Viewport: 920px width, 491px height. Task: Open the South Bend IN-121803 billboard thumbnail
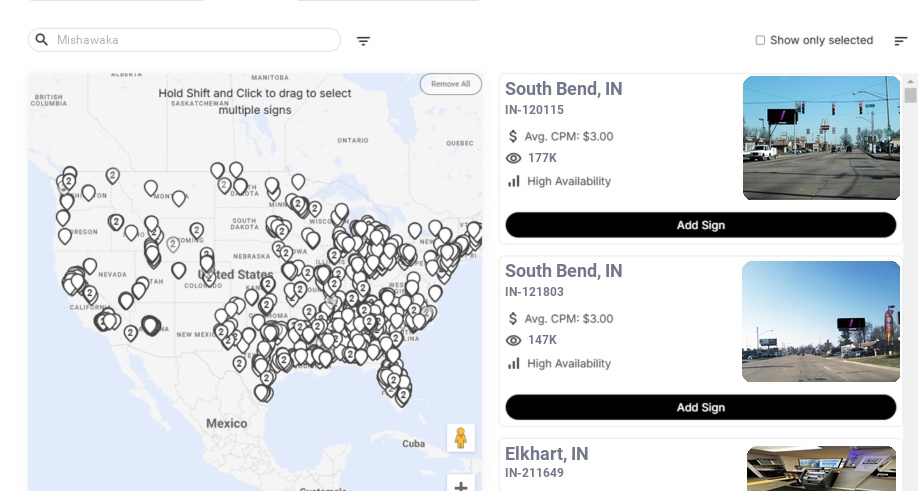(x=821, y=321)
